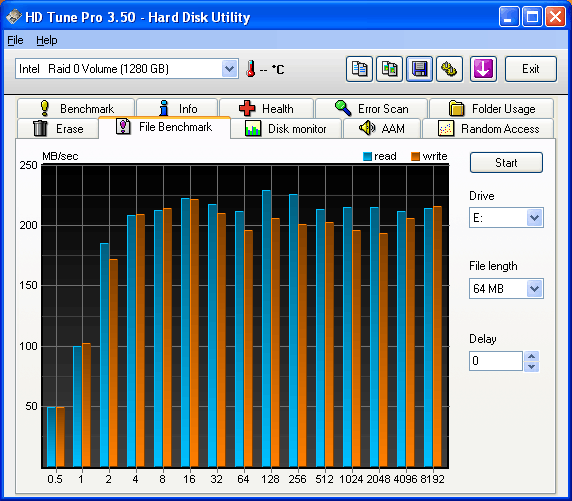Click the Start button

pos(506,163)
